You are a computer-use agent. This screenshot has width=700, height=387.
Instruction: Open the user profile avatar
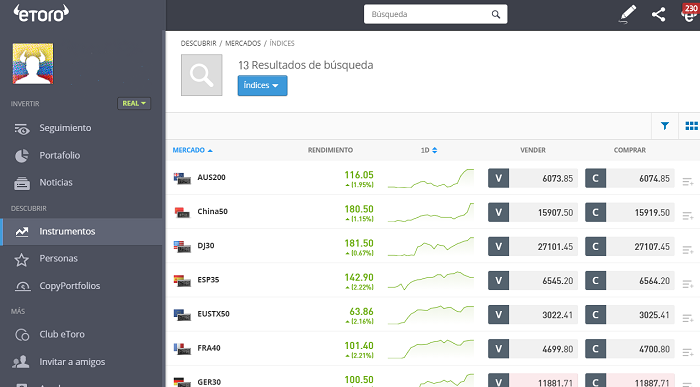coord(33,64)
